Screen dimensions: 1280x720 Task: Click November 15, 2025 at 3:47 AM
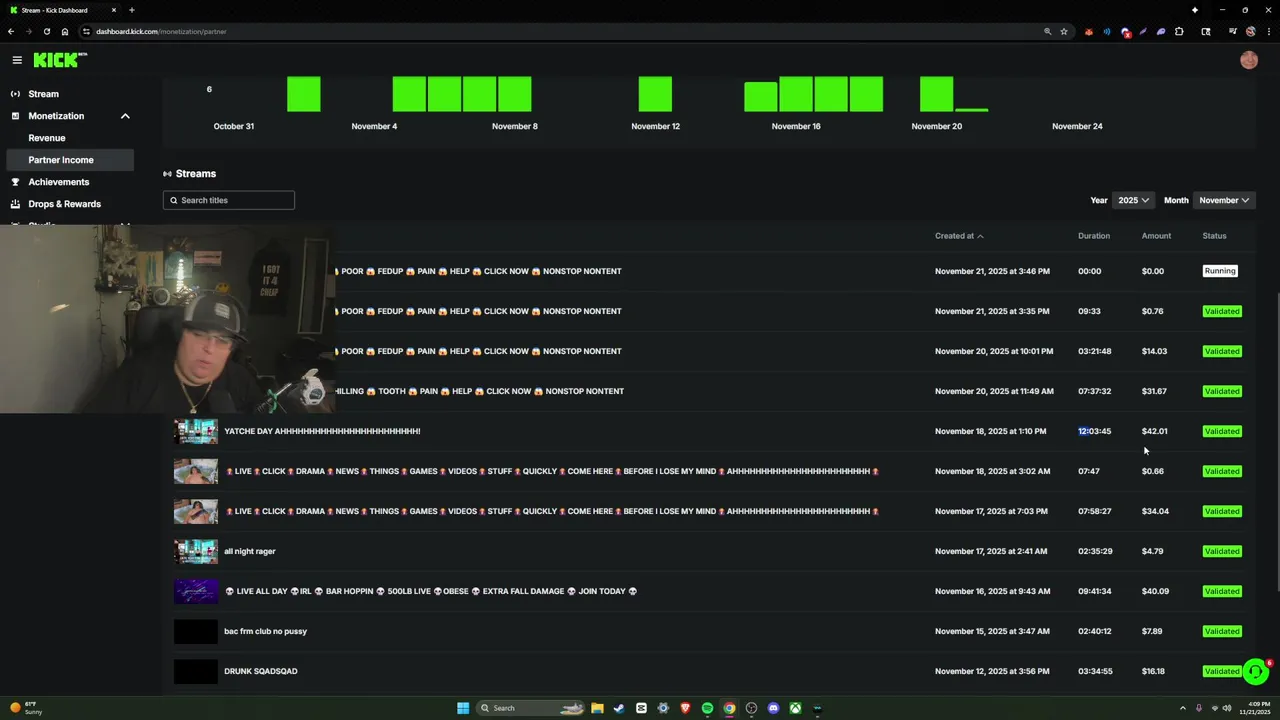[992, 631]
